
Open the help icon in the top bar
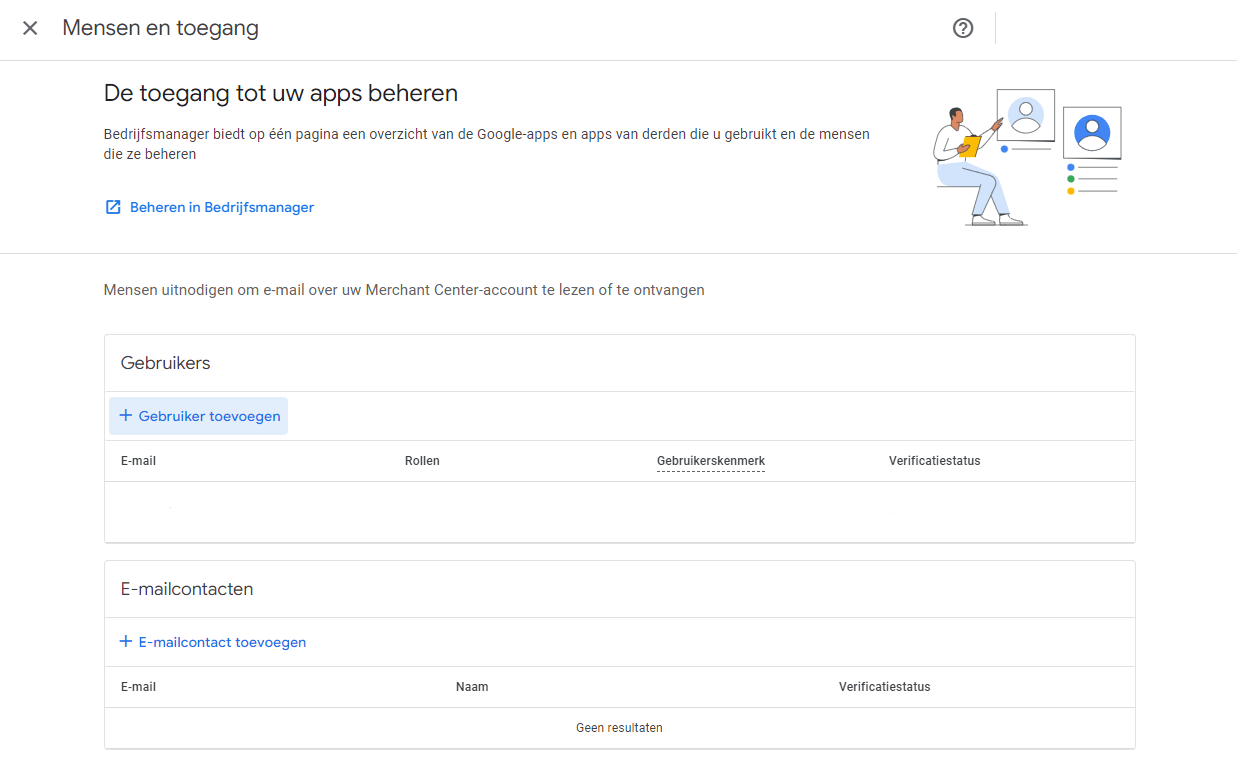[x=962, y=28]
